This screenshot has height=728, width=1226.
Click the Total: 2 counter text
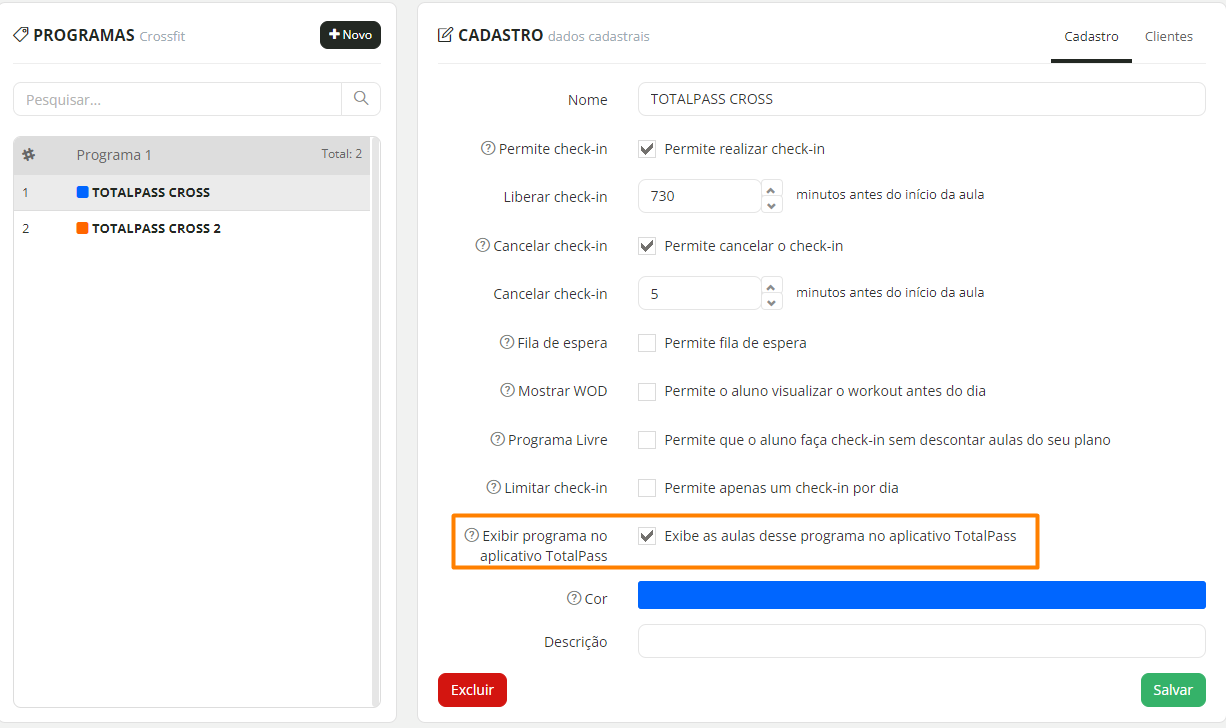point(342,154)
